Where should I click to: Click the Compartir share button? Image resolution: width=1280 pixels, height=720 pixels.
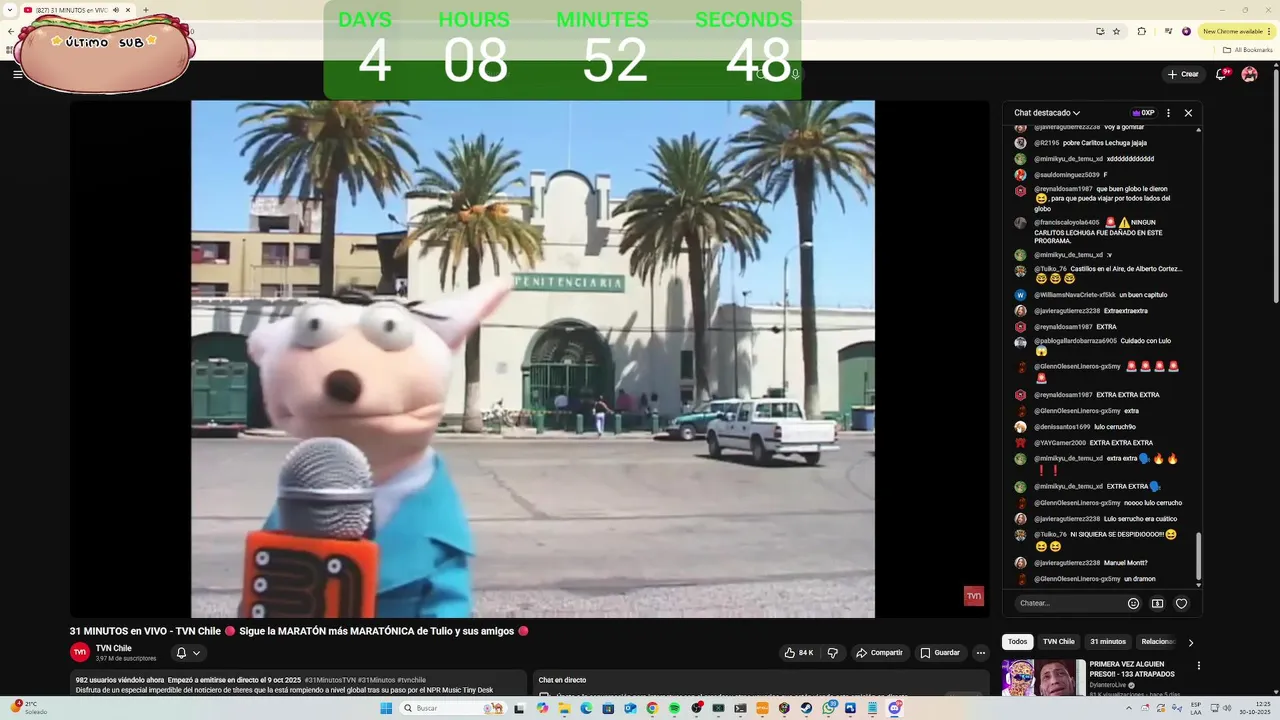(879, 653)
